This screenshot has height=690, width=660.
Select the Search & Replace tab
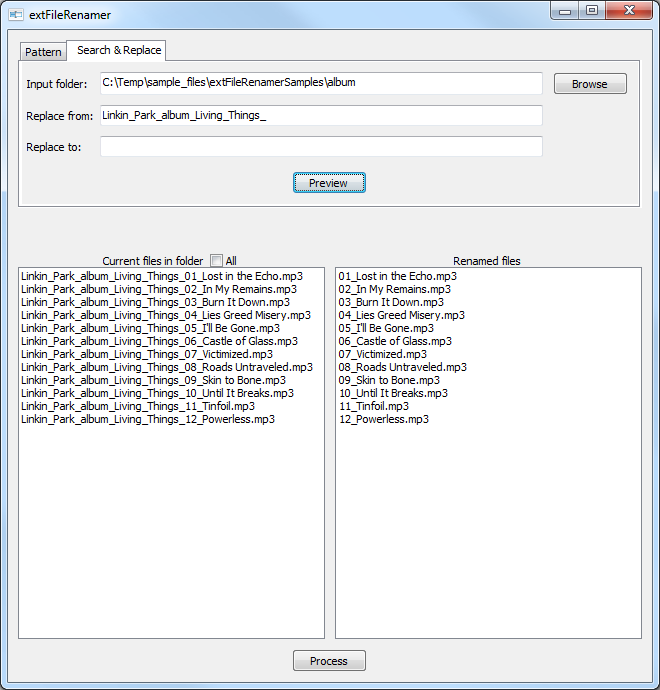tap(119, 50)
